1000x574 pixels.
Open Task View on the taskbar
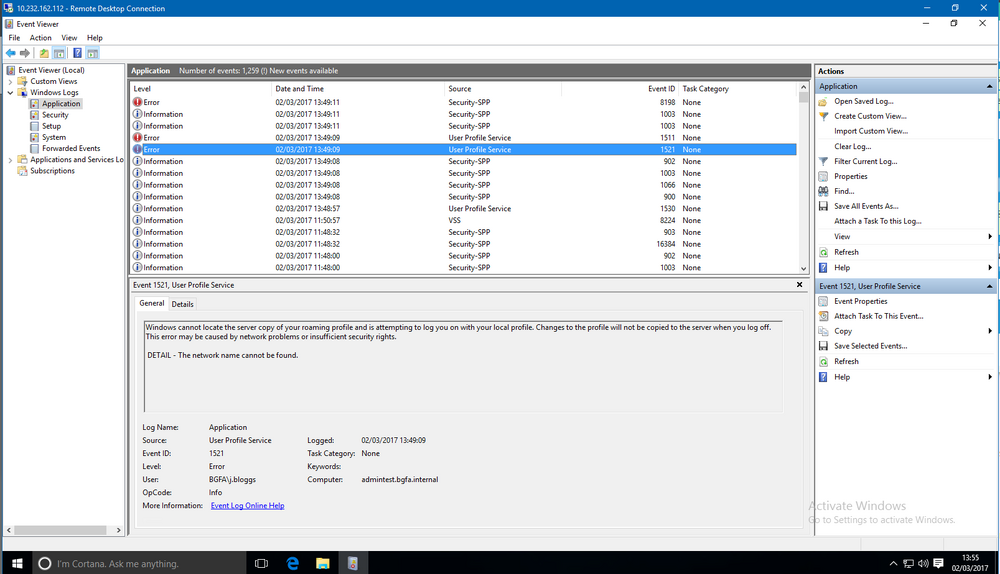261,563
